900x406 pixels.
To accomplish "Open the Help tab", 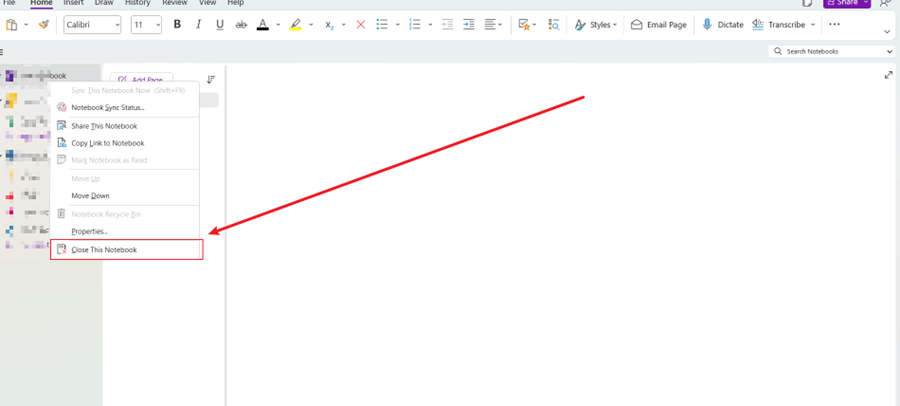I will (x=236, y=3).
